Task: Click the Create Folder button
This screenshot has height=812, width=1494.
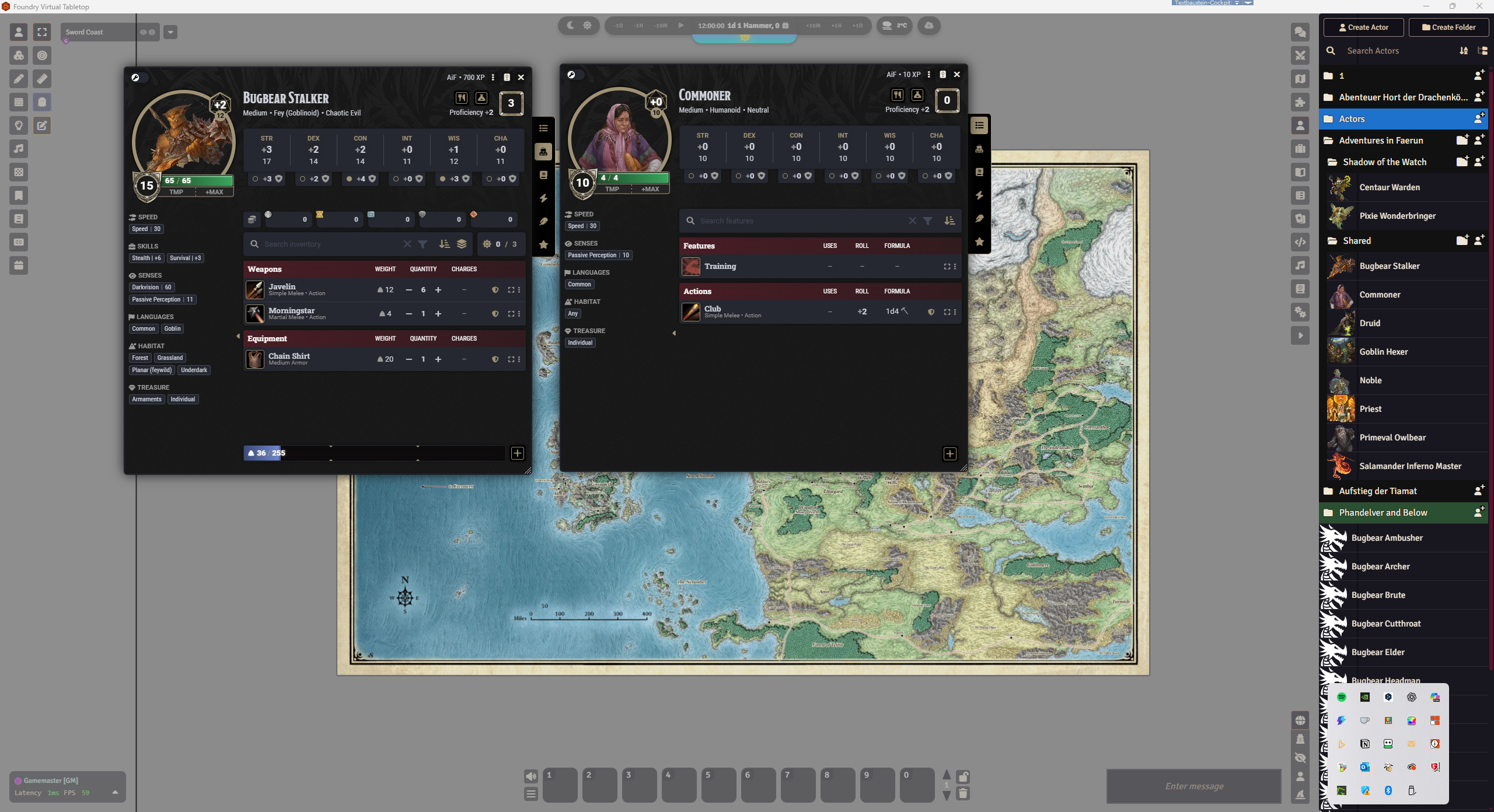Action: click(x=1448, y=27)
